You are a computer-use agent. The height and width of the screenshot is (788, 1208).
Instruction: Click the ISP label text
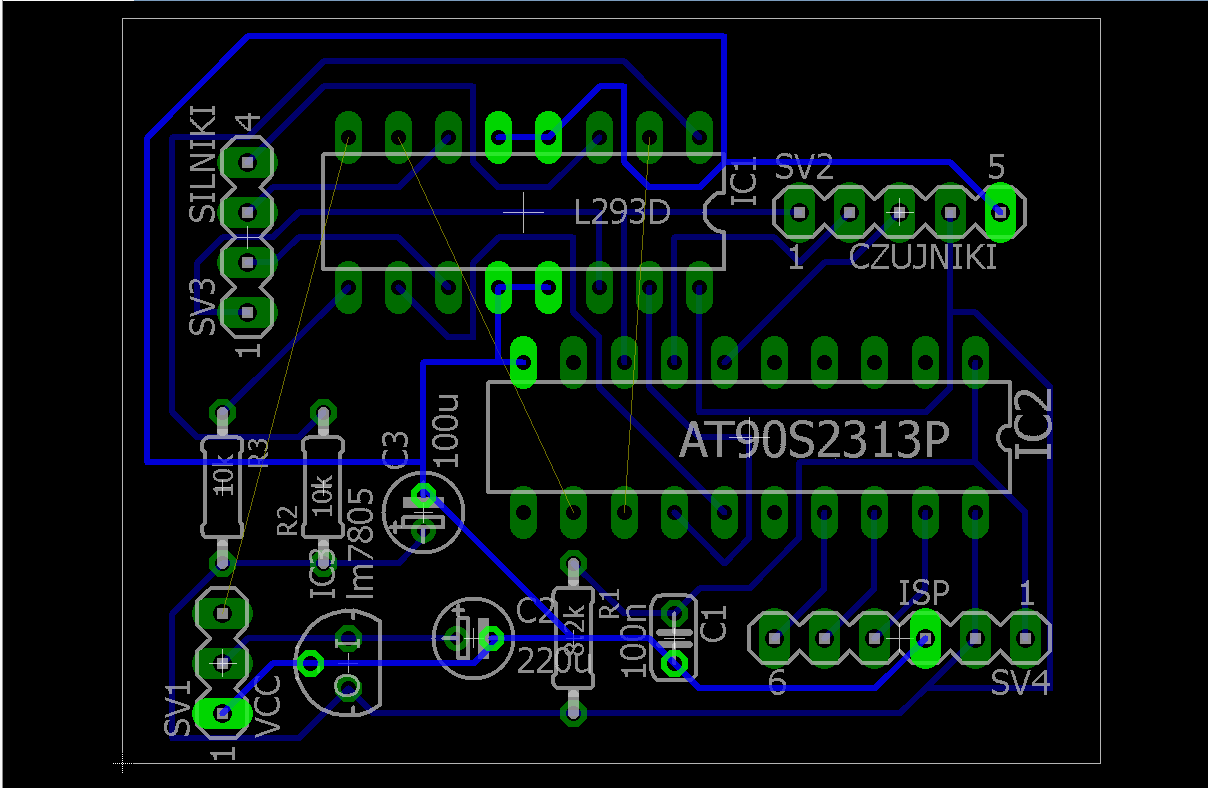pyautogui.click(x=923, y=593)
